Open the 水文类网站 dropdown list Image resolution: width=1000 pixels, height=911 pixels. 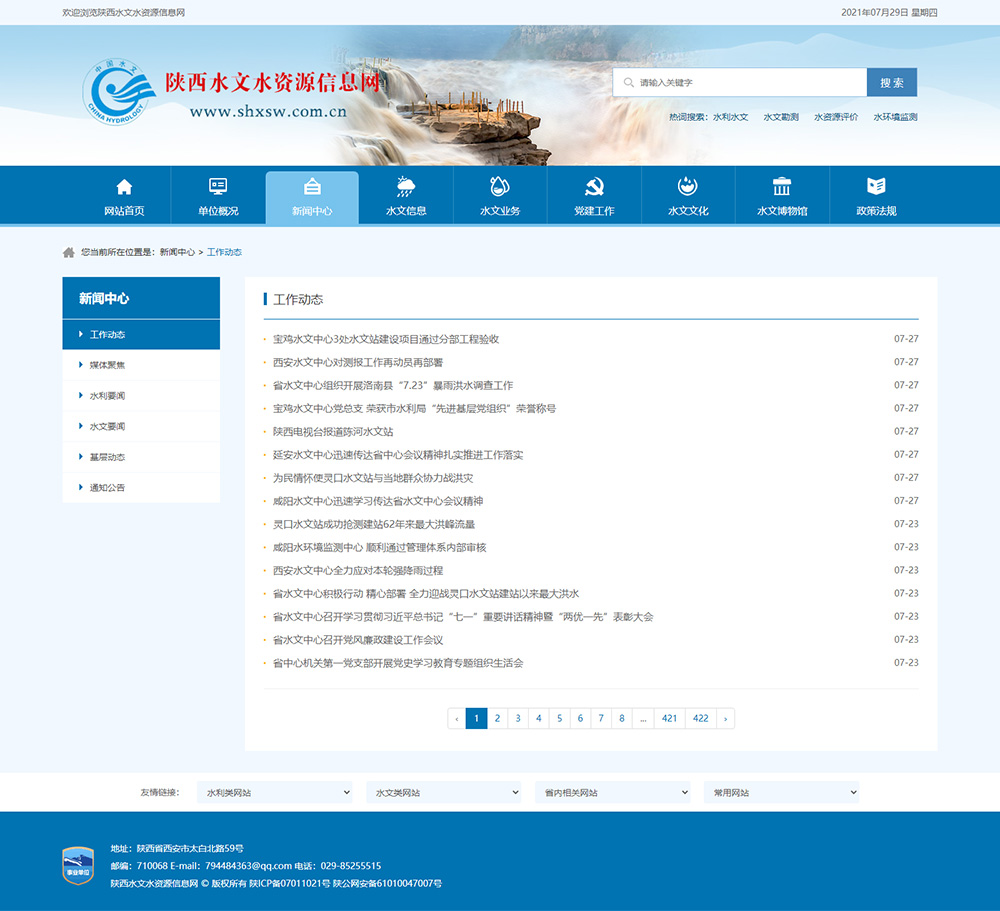pos(444,792)
